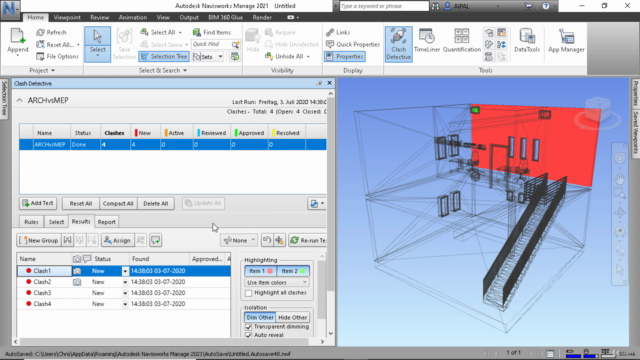Image resolution: width=640 pixels, height=360 pixels.
Task: Open the Clash3 status dropdown
Action: tap(125, 293)
